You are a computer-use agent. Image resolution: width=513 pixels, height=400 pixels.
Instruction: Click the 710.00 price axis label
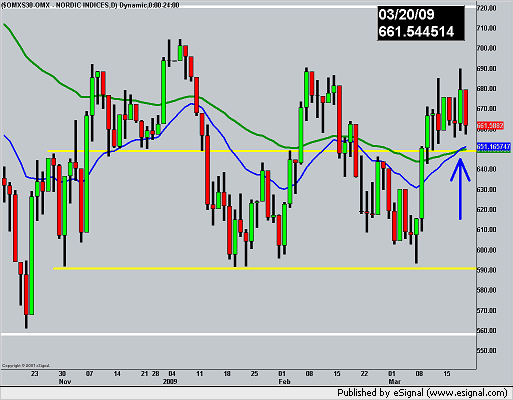point(487,28)
